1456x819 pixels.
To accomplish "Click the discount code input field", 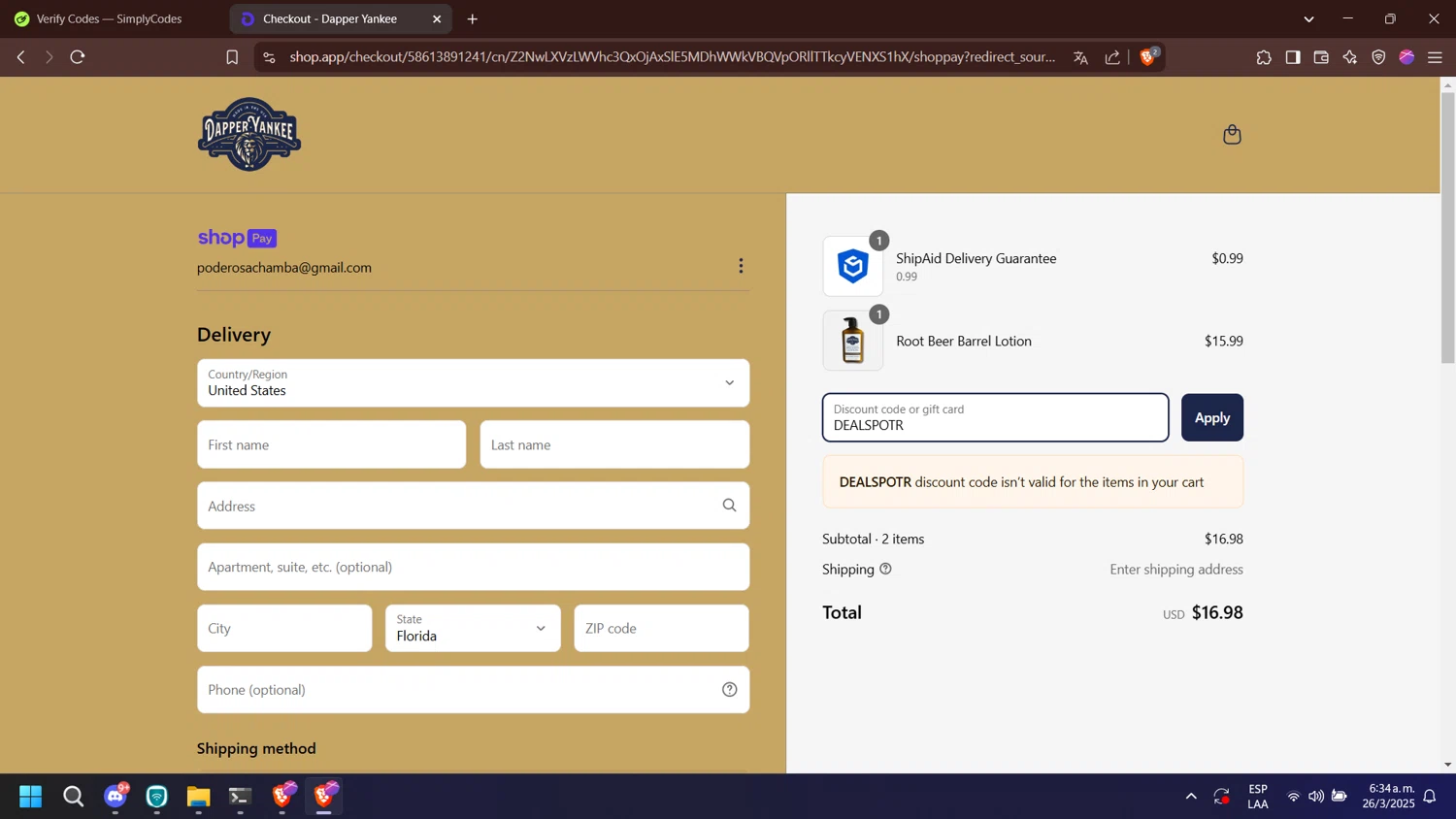I will 995,417.
